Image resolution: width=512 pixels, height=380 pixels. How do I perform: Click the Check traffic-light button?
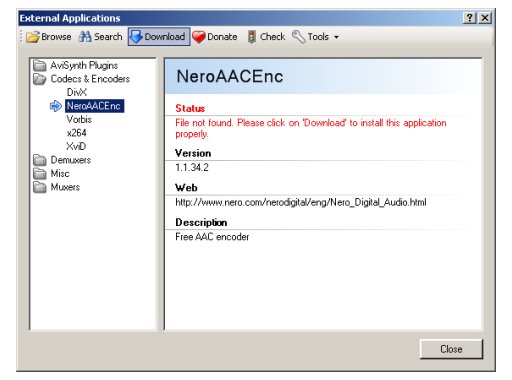tap(266, 37)
